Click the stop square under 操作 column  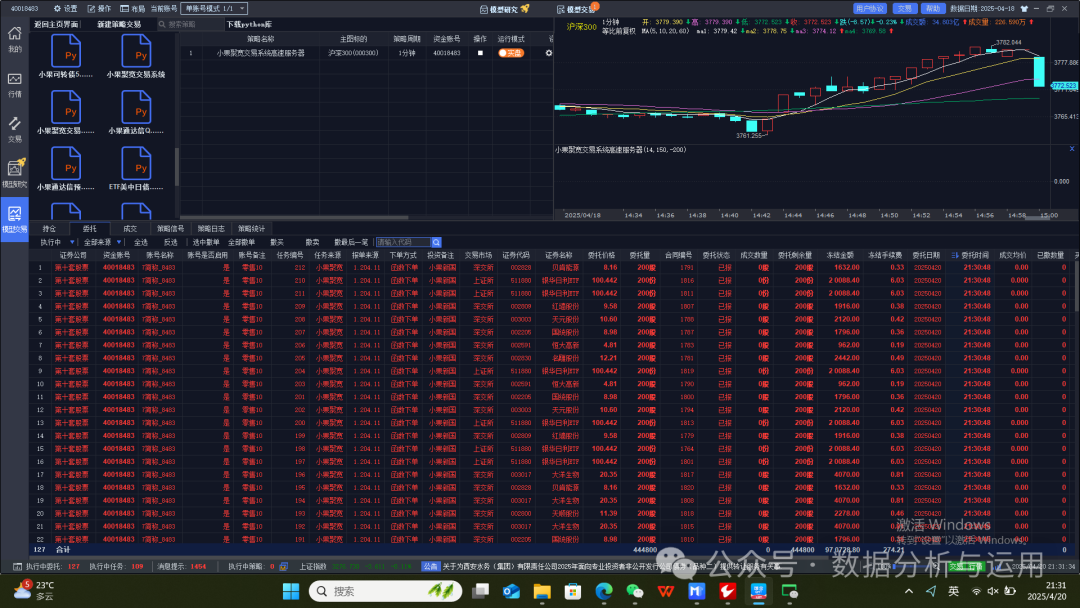[480, 53]
